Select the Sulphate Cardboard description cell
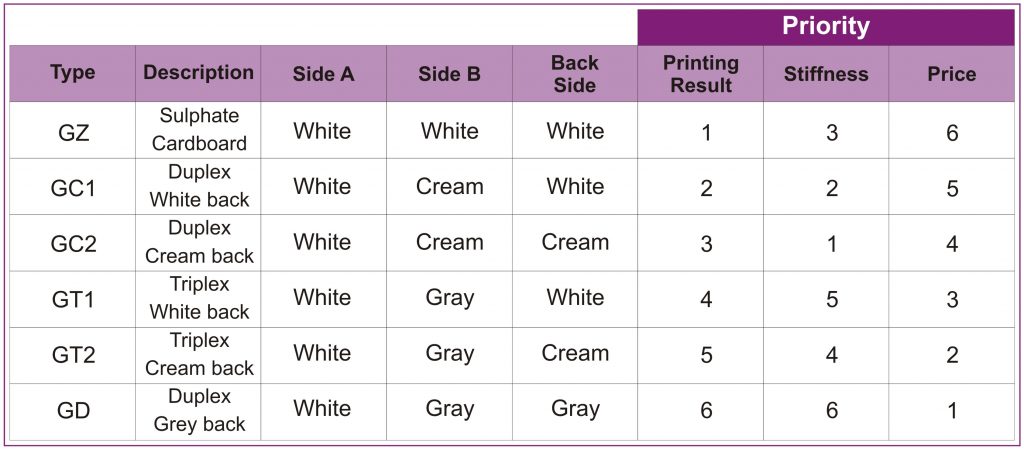The width and height of the screenshot is (1024, 450). 198,130
